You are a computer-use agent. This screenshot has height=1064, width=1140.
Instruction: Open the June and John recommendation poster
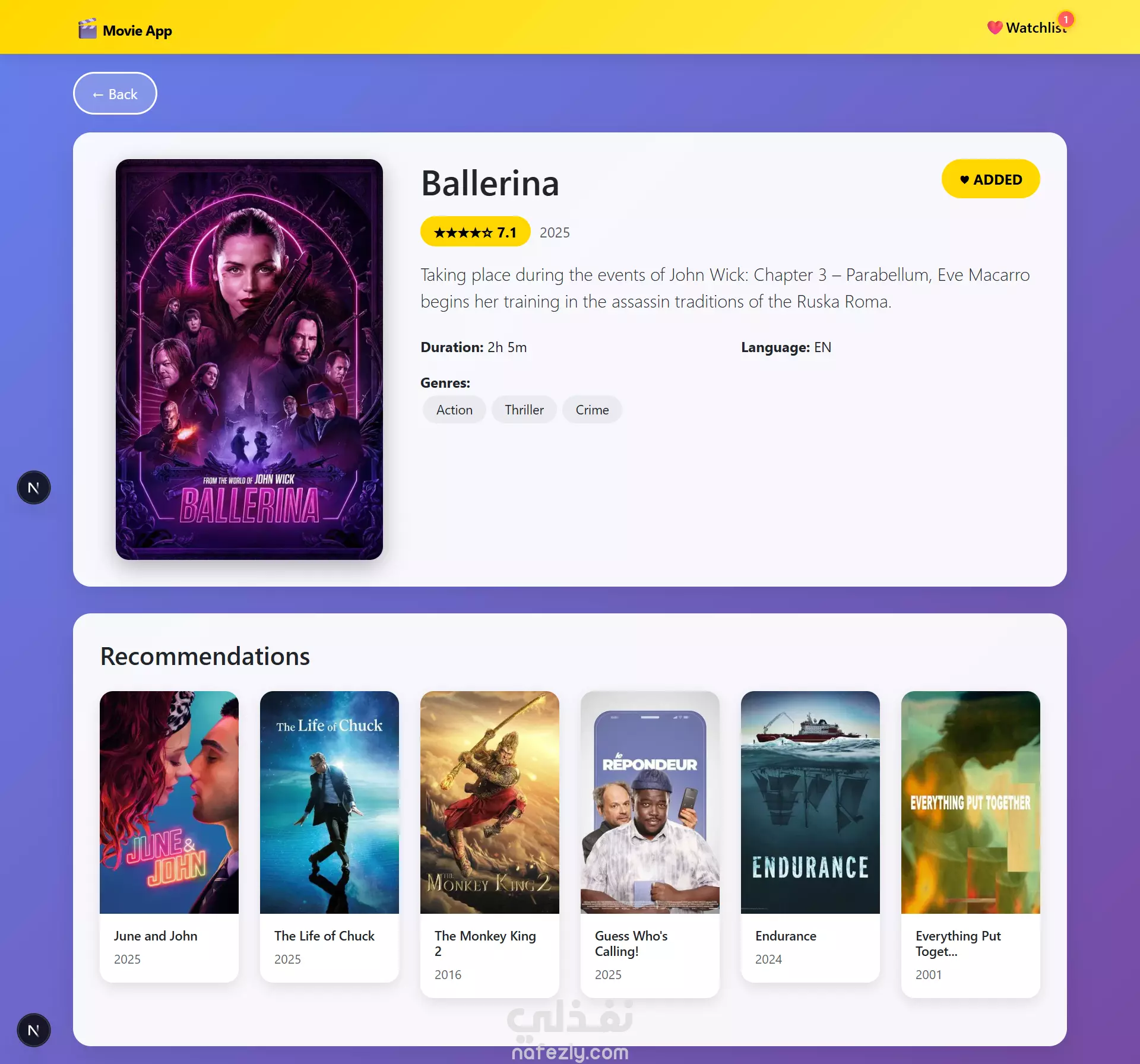(169, 802)
